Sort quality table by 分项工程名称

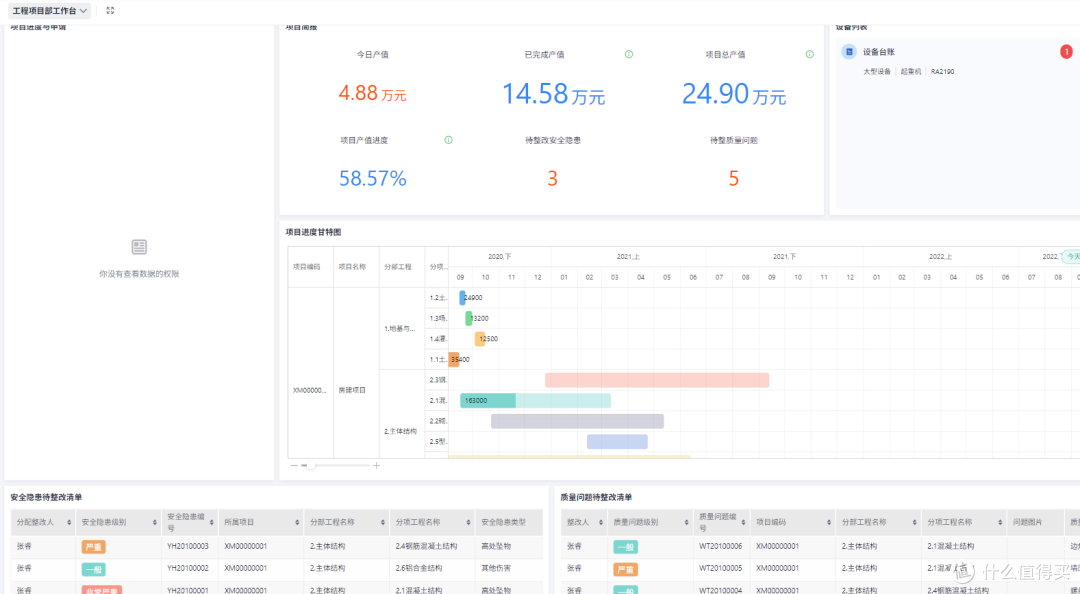pos(1000,523)
